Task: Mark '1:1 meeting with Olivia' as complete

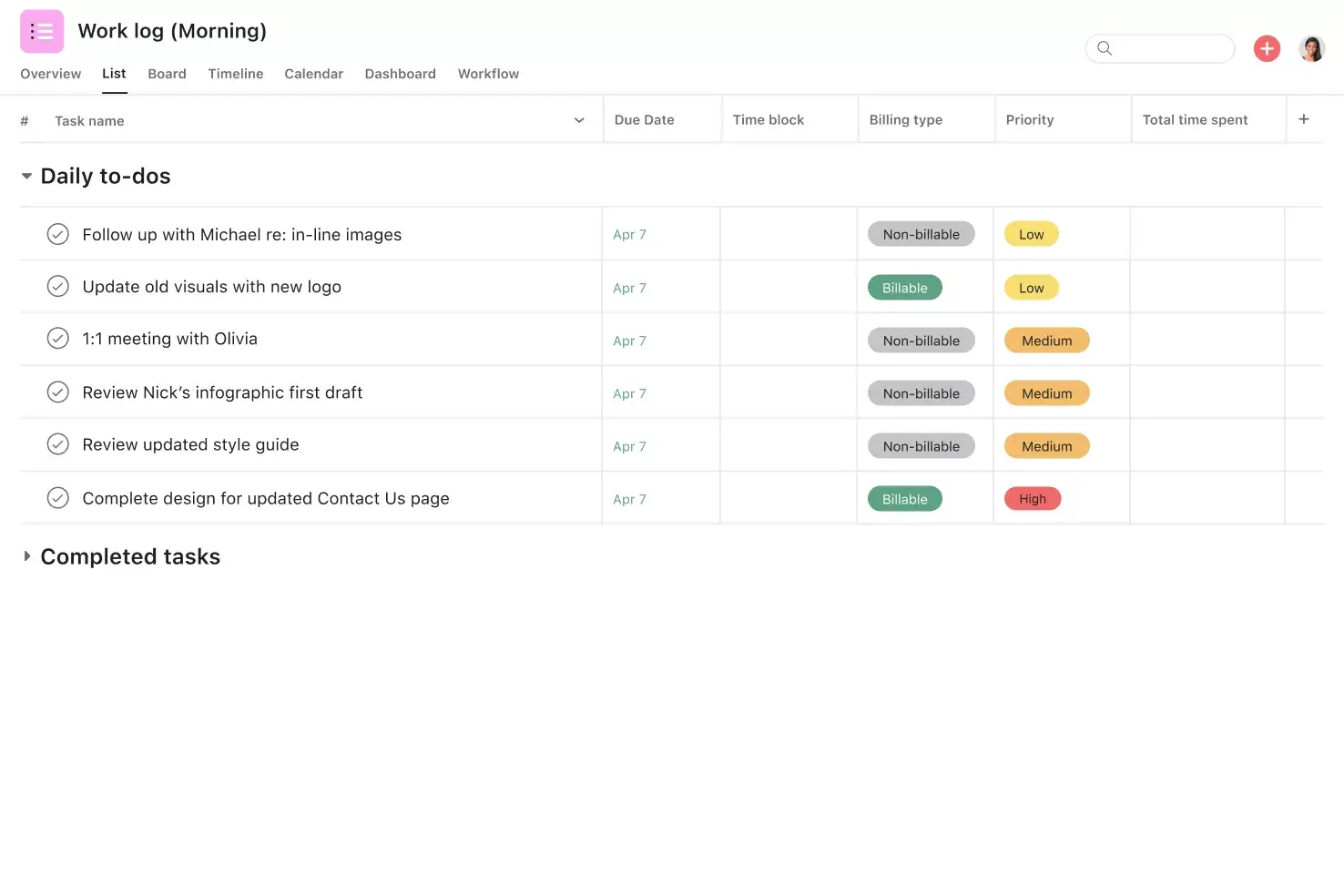Action: (57, 338)
